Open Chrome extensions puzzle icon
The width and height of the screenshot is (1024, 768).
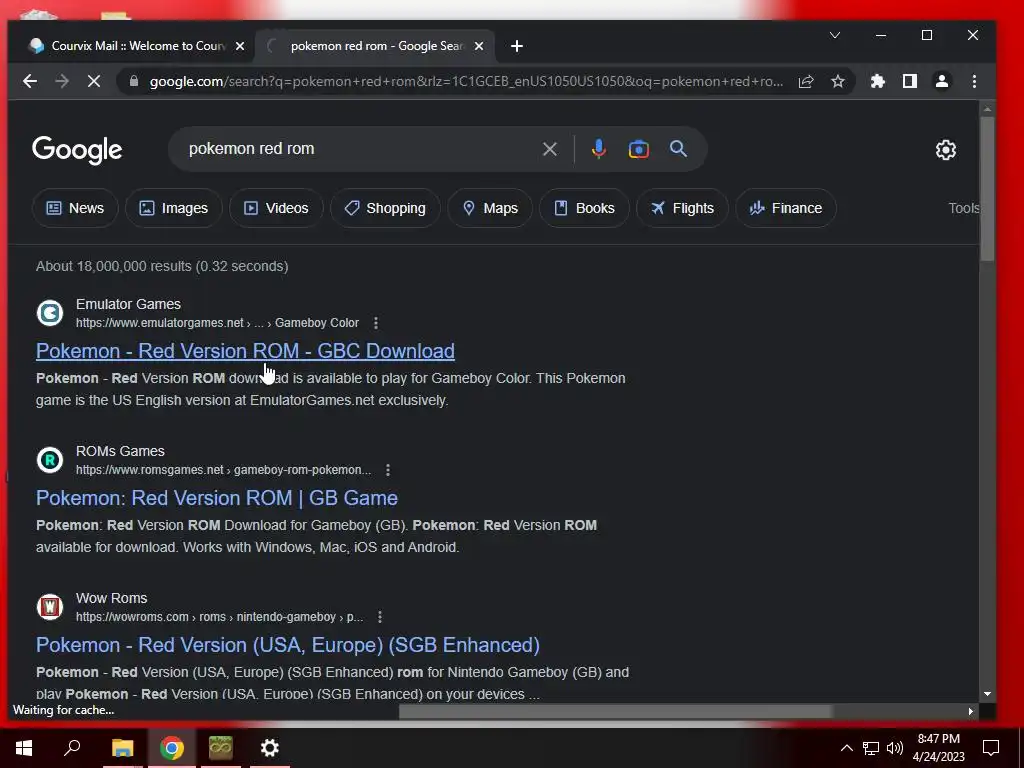click(x=878, y=81)
